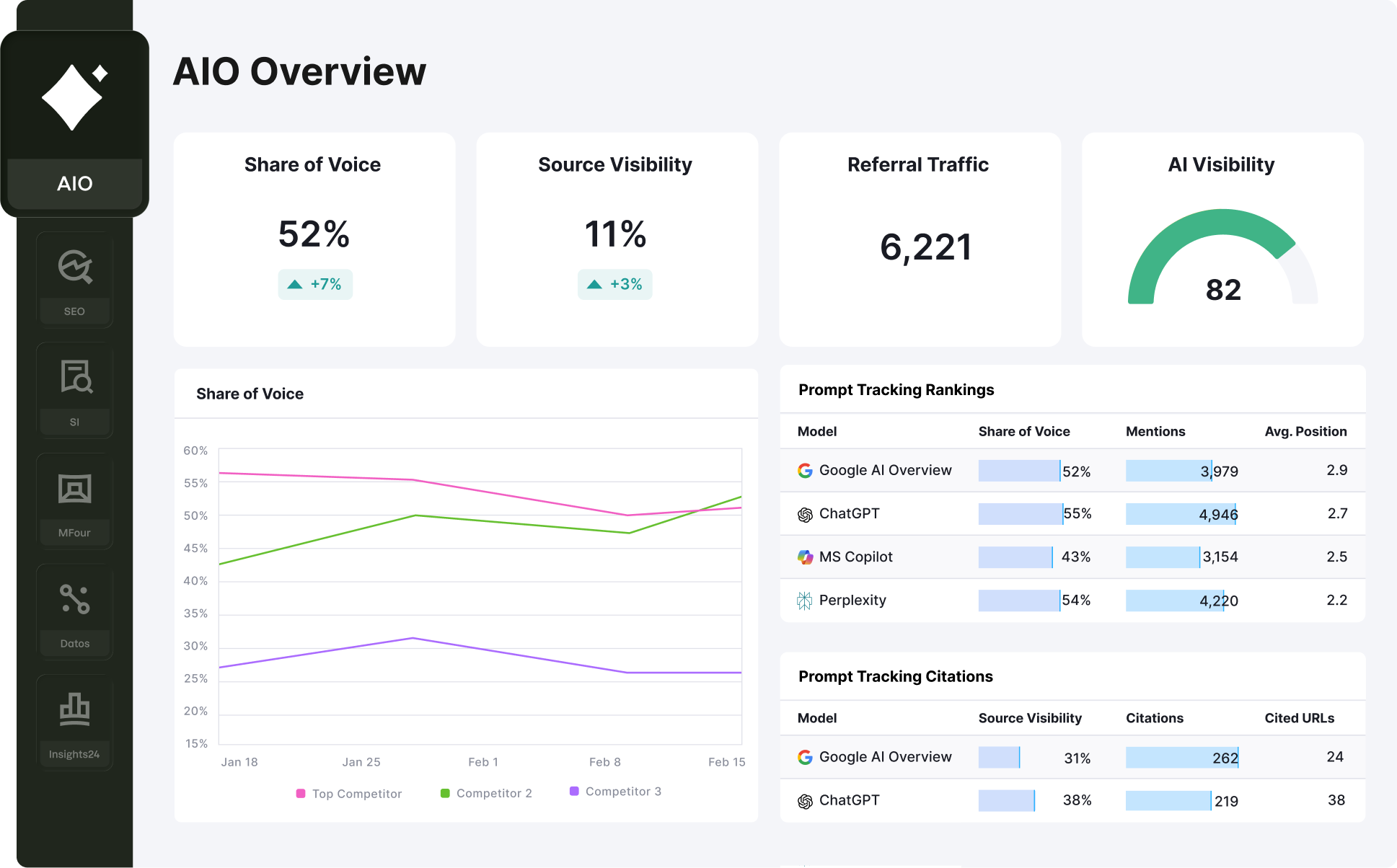Sort by Citations column header
The height and width of the screenshot is (868, 1397).
click(1155, 719)
